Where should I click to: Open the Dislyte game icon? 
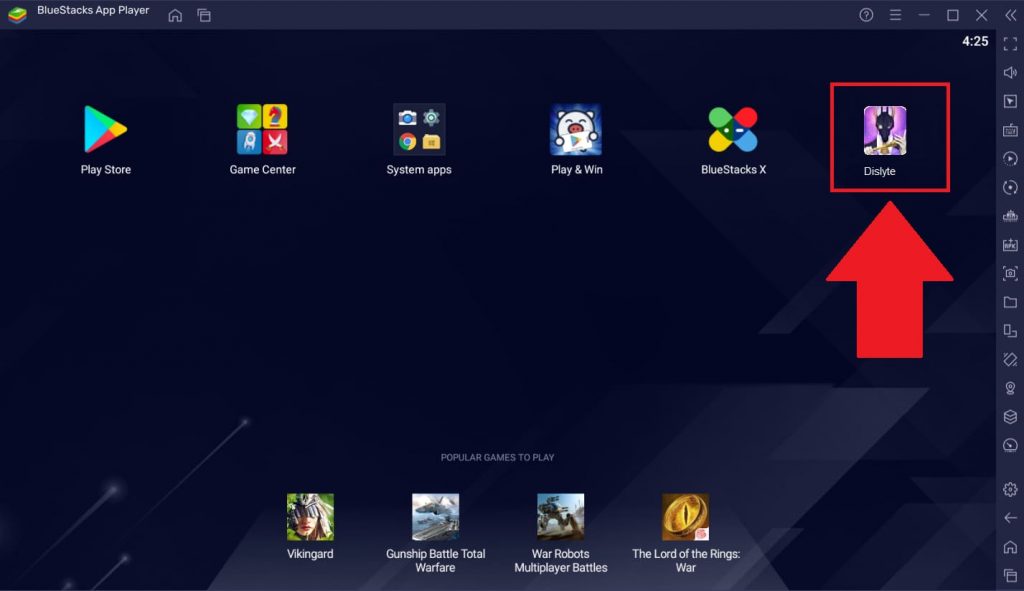click(884, 131)
